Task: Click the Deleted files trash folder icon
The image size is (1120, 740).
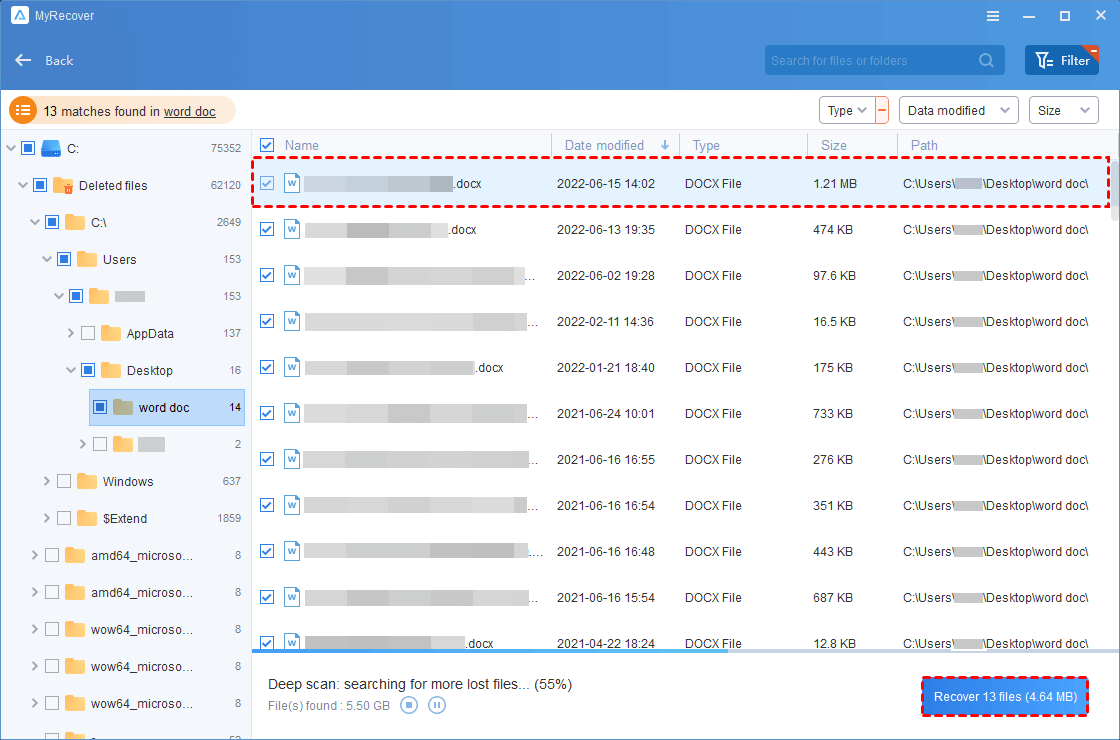Action: (63, 185)
